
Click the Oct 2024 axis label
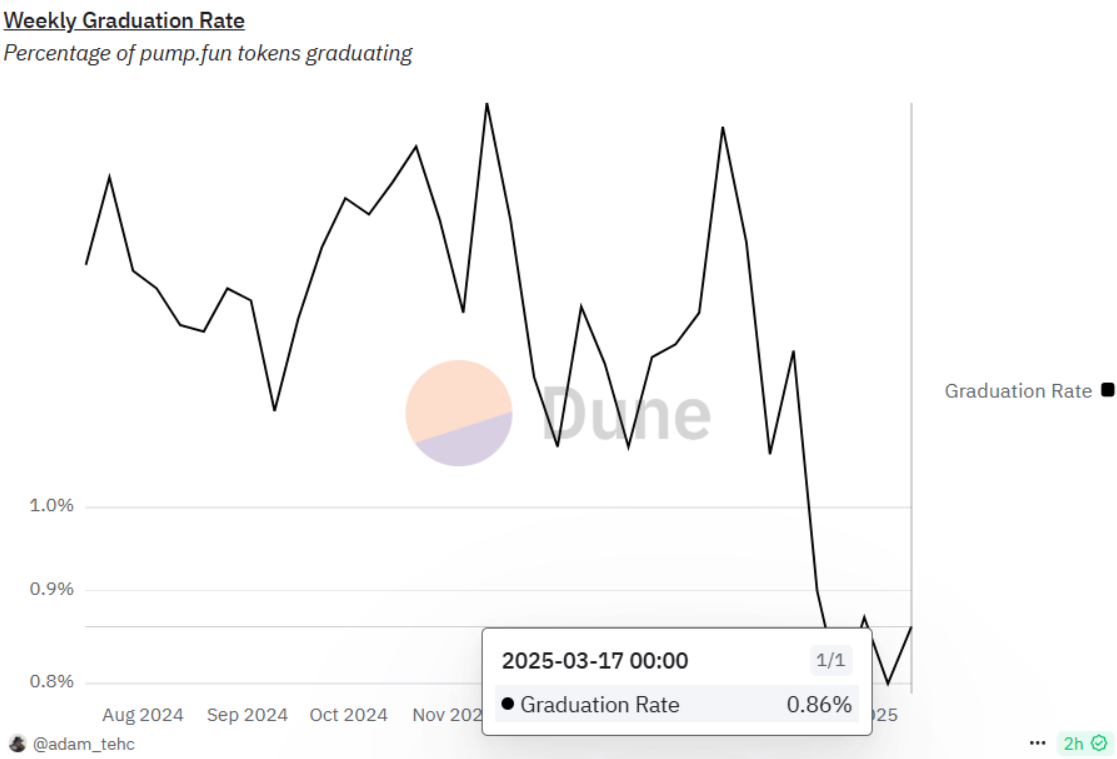[x=348, y=715]
